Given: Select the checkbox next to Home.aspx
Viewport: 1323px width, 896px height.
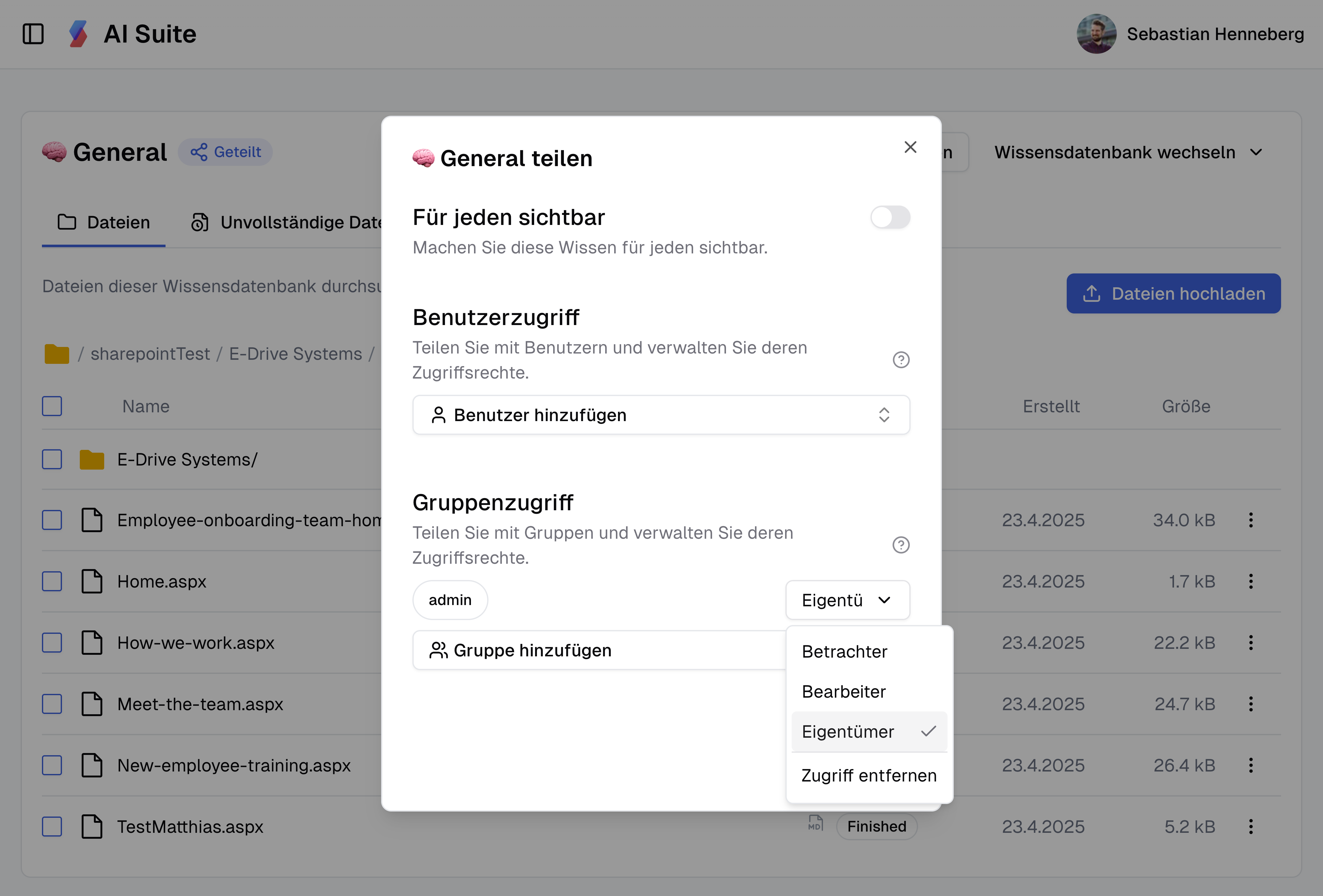Looking at the screenshot, I should point(52,581).
